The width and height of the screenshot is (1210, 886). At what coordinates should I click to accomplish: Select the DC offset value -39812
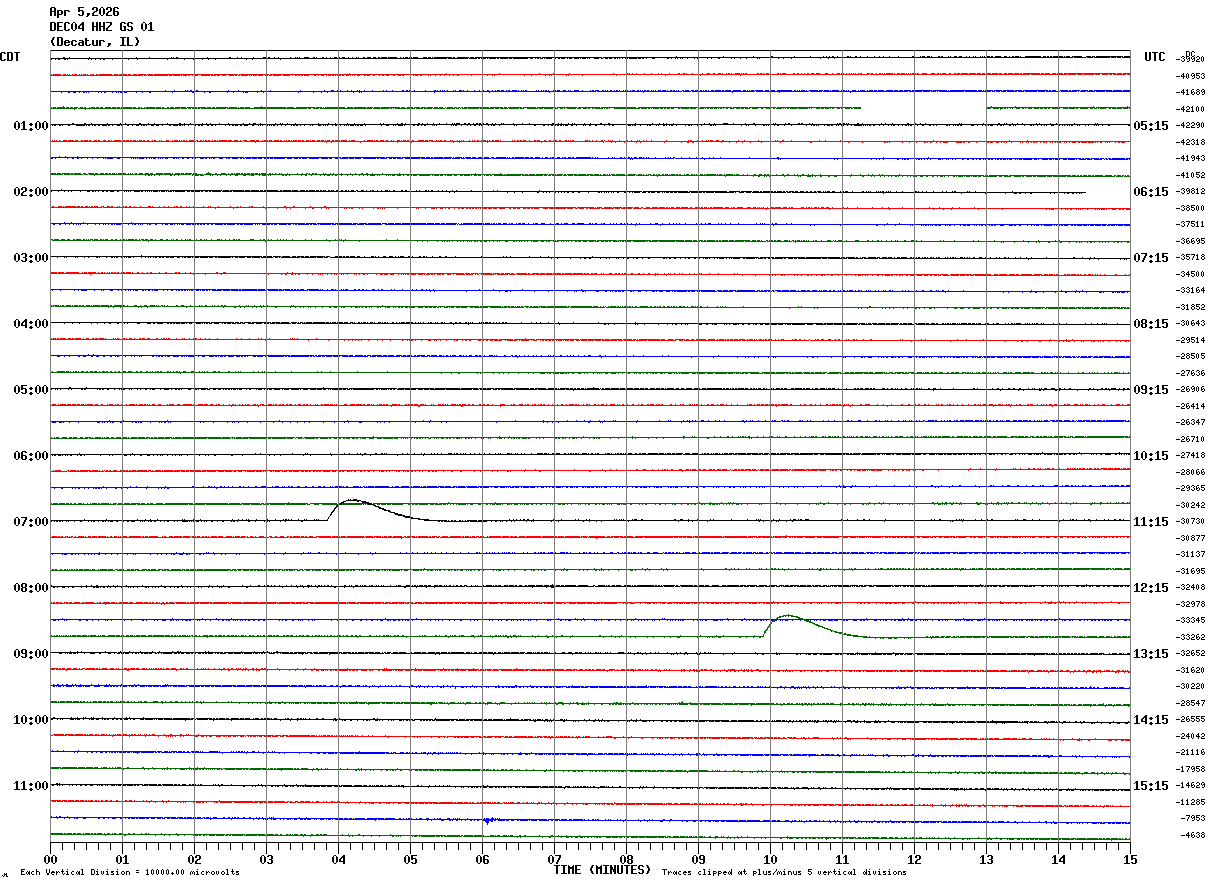coord(1191,191)
